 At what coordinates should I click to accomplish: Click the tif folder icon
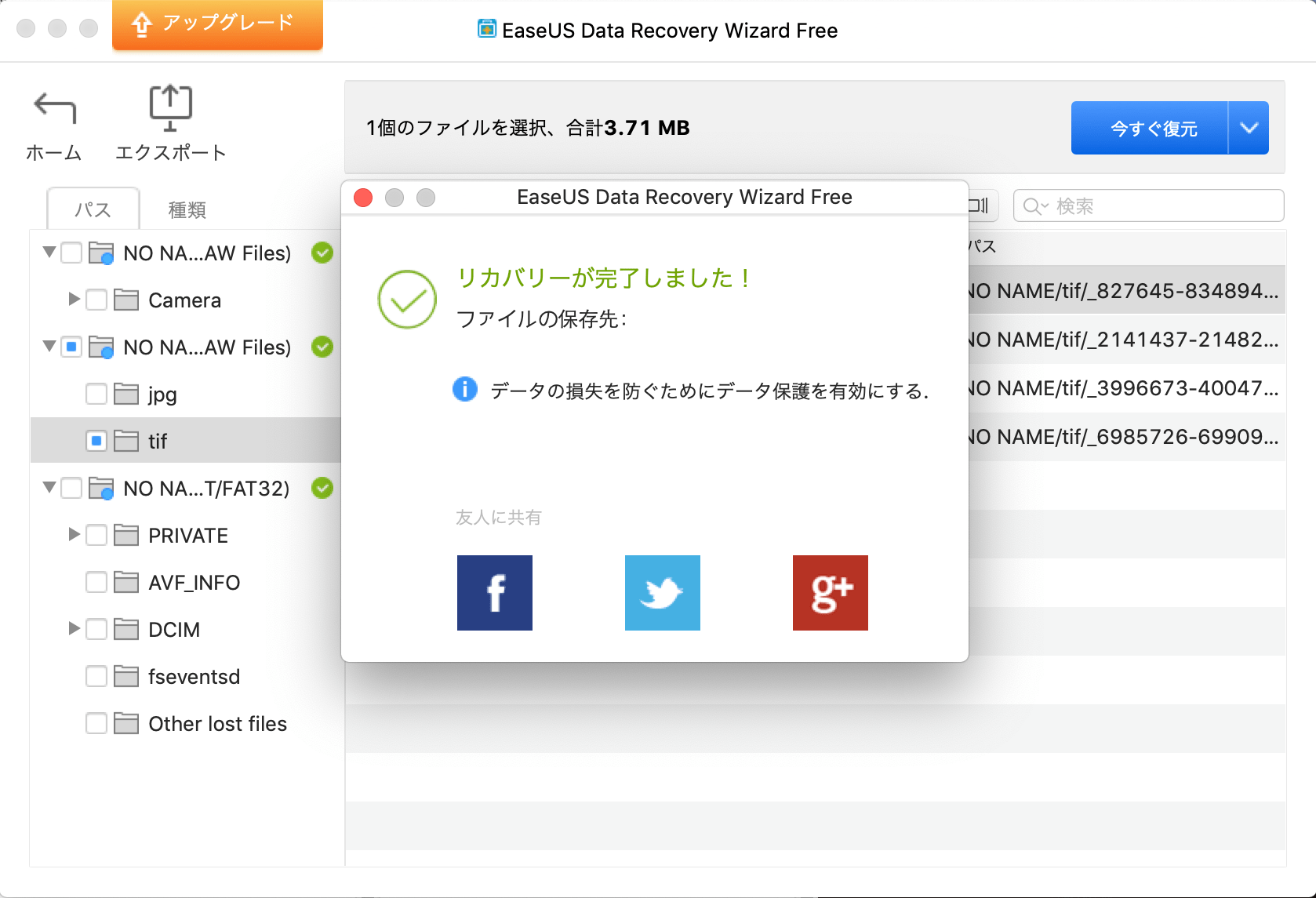coord(126,441)
